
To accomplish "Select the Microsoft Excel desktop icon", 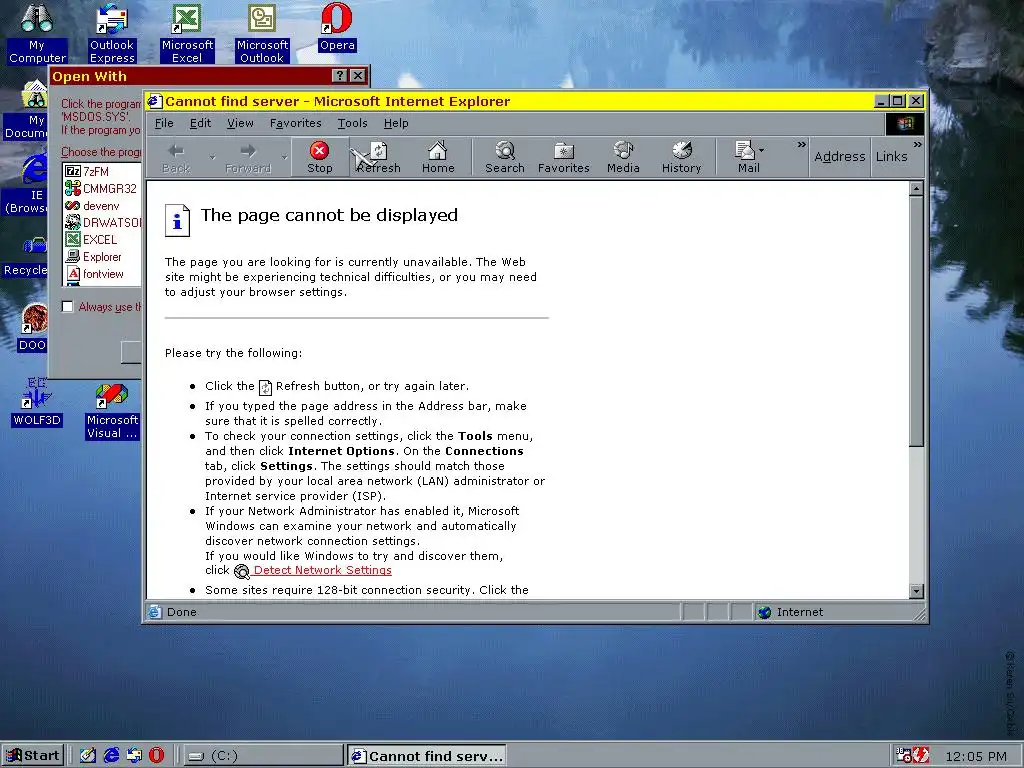I will pyautogui.click(x=187, y=33).
